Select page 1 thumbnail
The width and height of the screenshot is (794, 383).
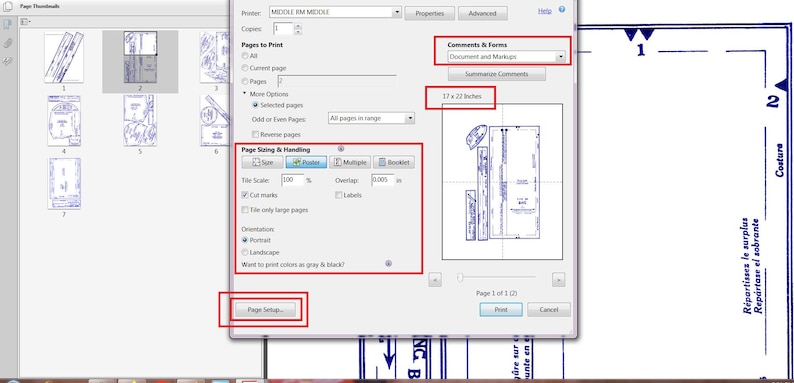(64, 57)
